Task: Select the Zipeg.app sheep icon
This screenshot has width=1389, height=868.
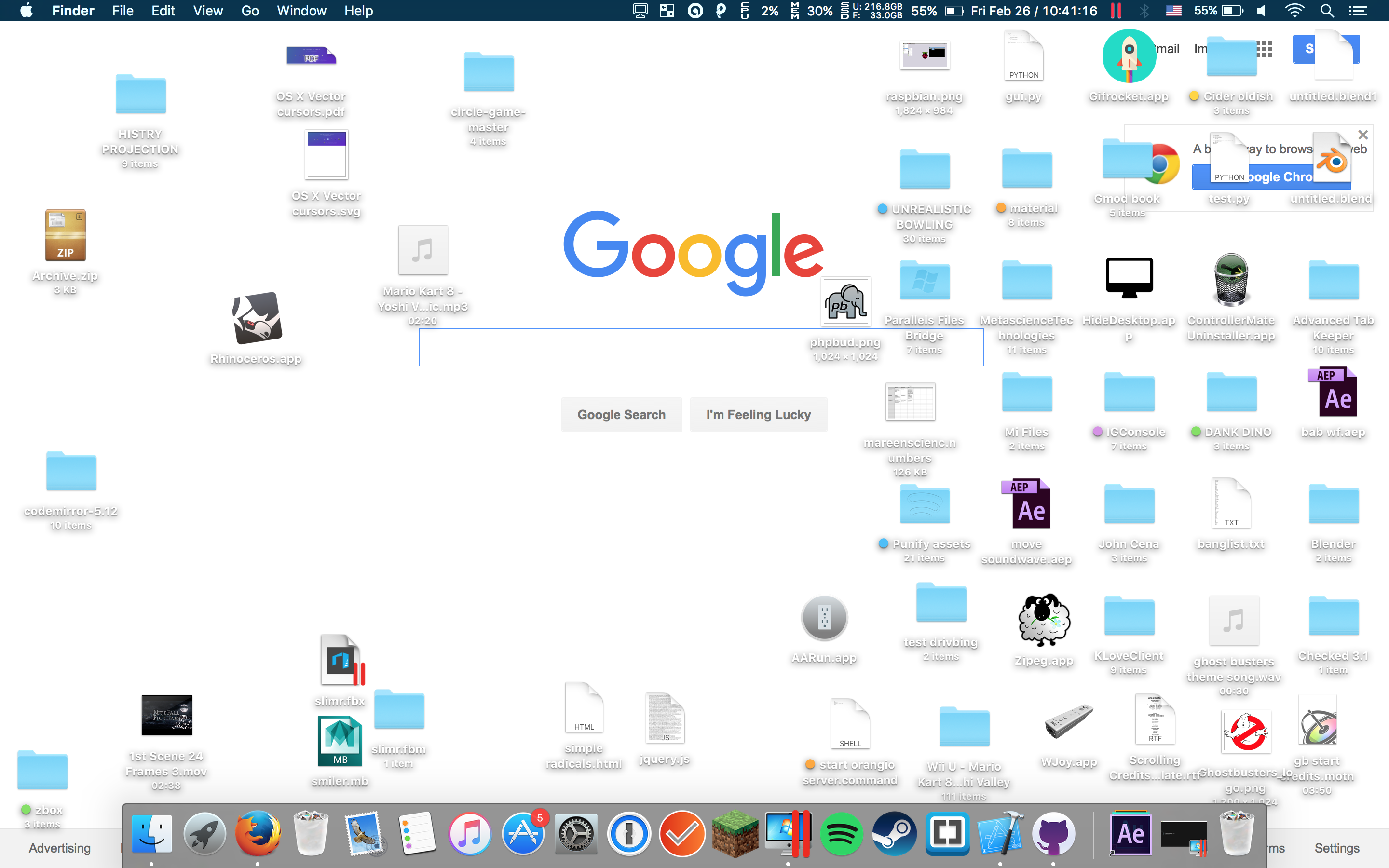Action: [1044, 620]
